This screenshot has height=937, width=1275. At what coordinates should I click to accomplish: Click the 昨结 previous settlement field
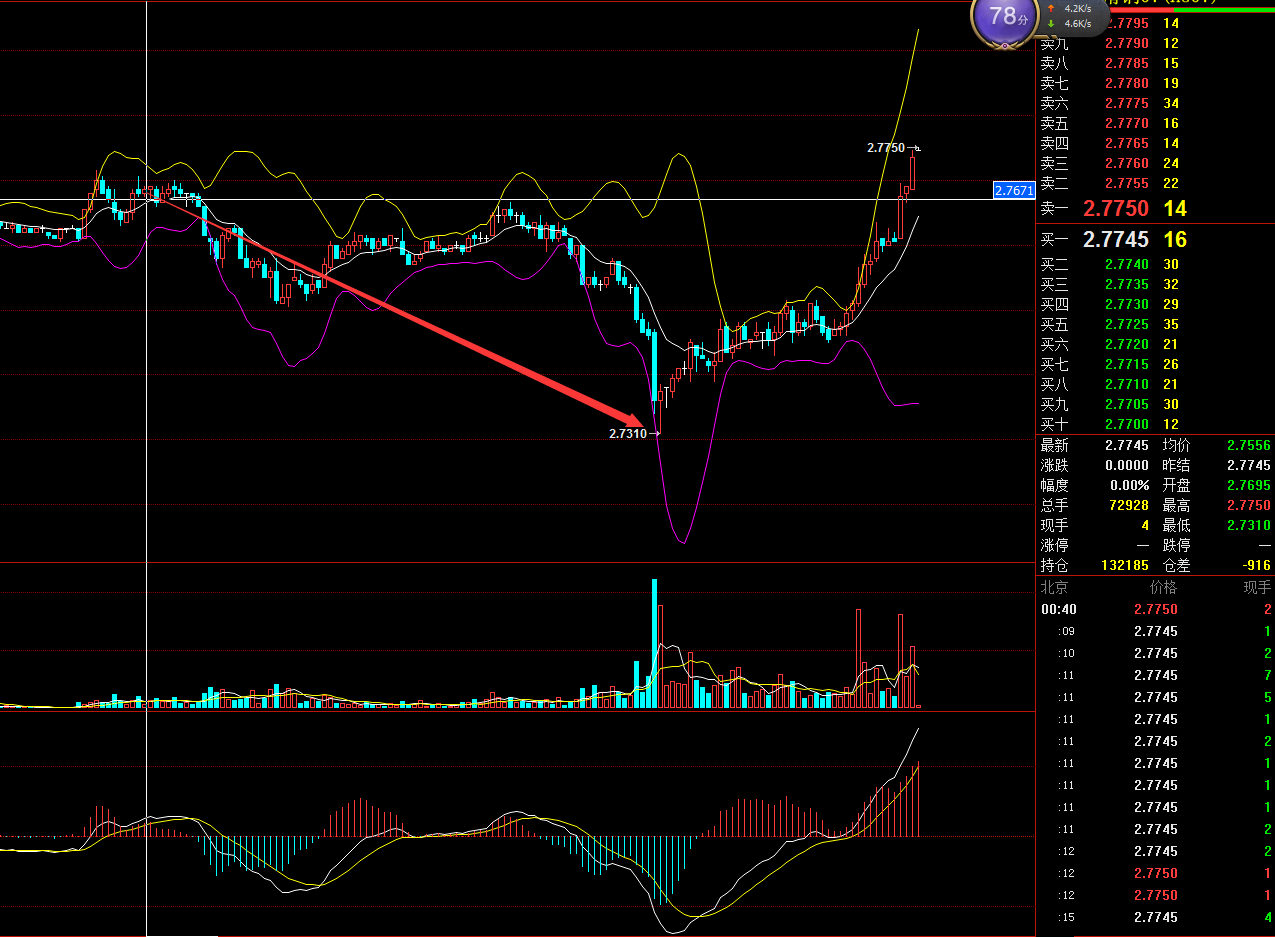pos(1217,465)
